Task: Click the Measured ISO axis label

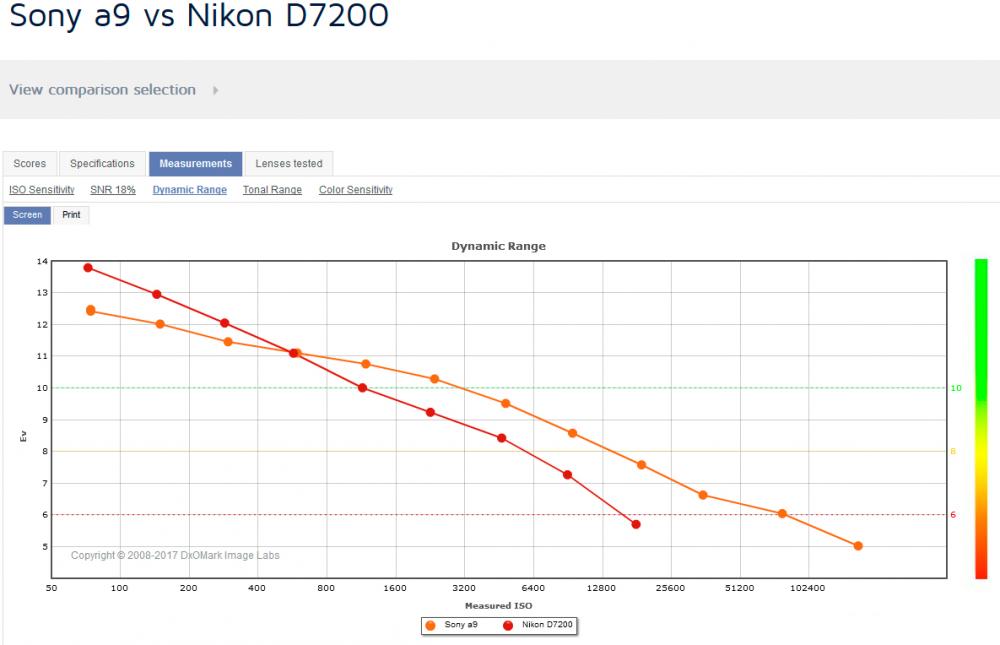Action: tap(499, 605)
